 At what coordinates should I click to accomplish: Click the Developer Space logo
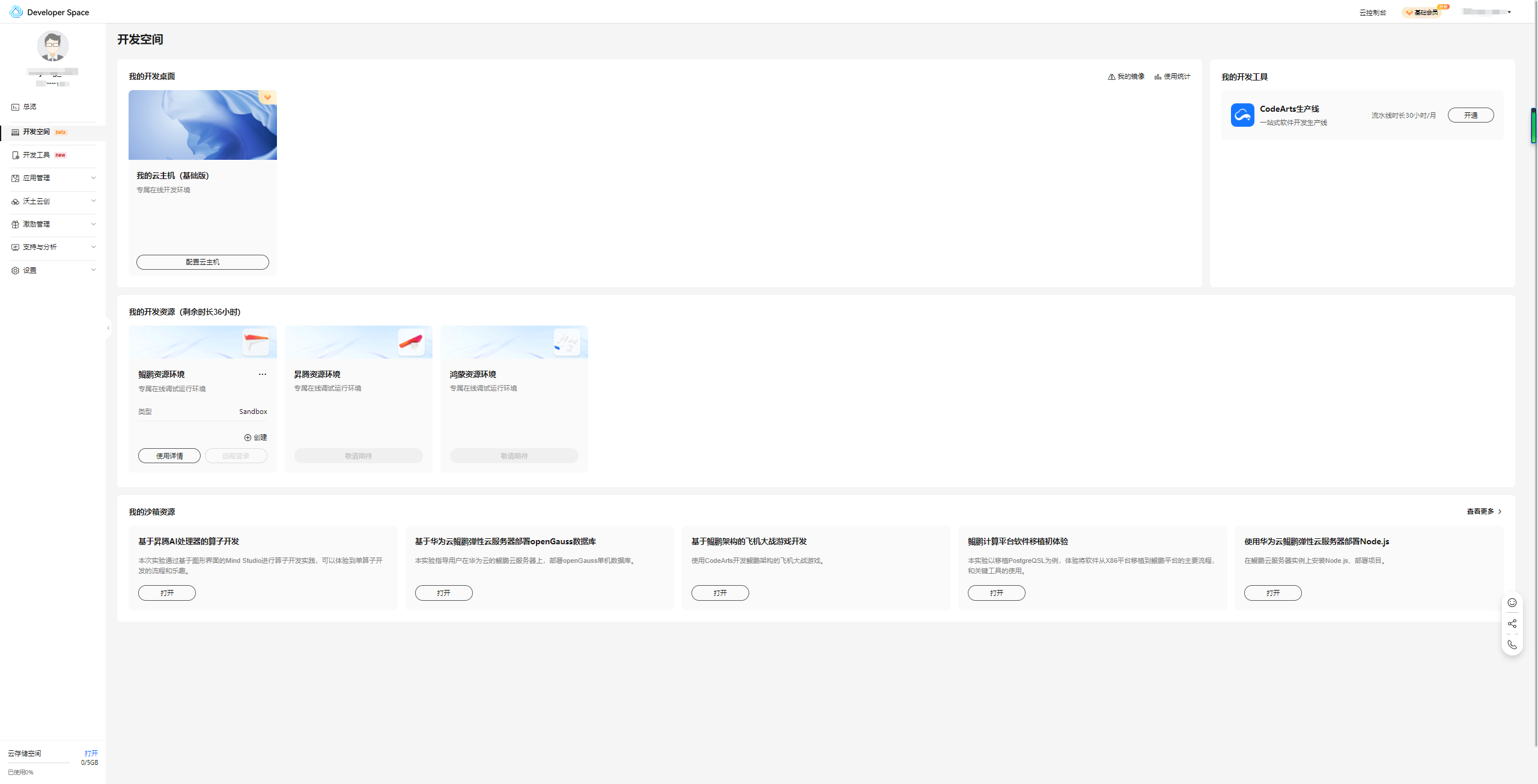pyautogui.click(x=16, y=12)
